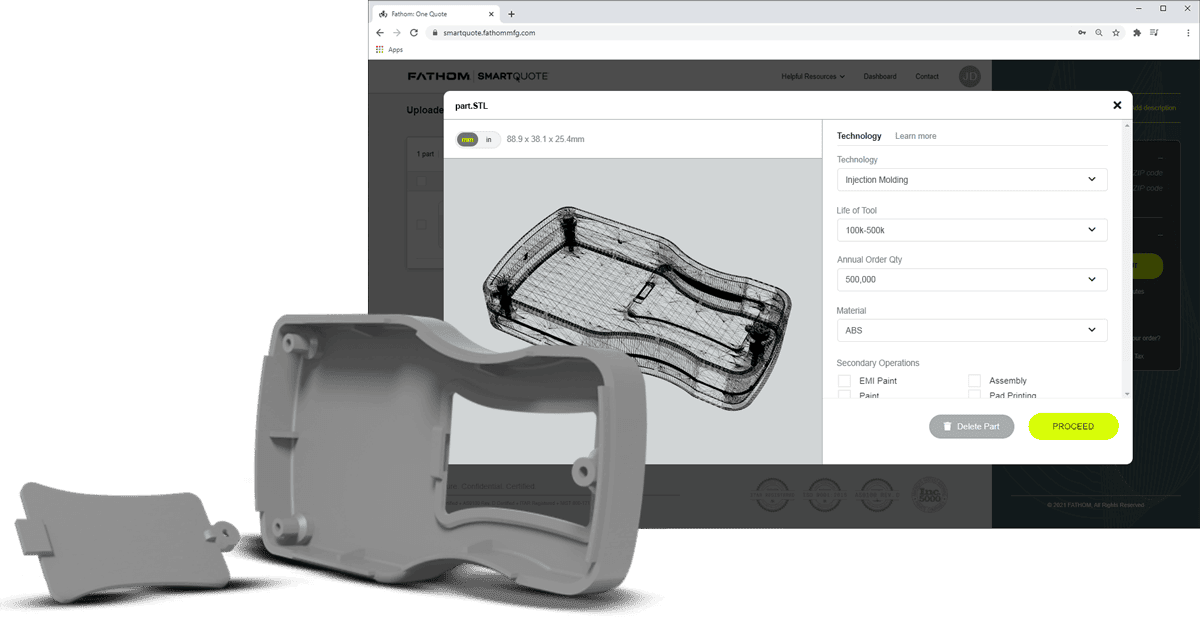Open the Annual Order Qty dropdown
This screenshot has height=621, width=1200.
tap(972, 280)
